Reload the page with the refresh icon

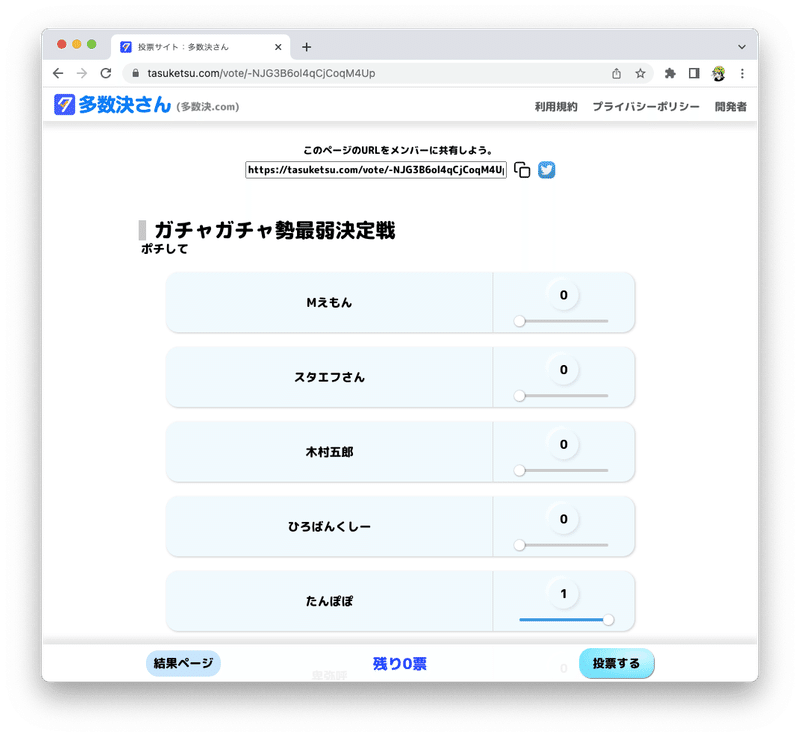click(x=105, y=73)
